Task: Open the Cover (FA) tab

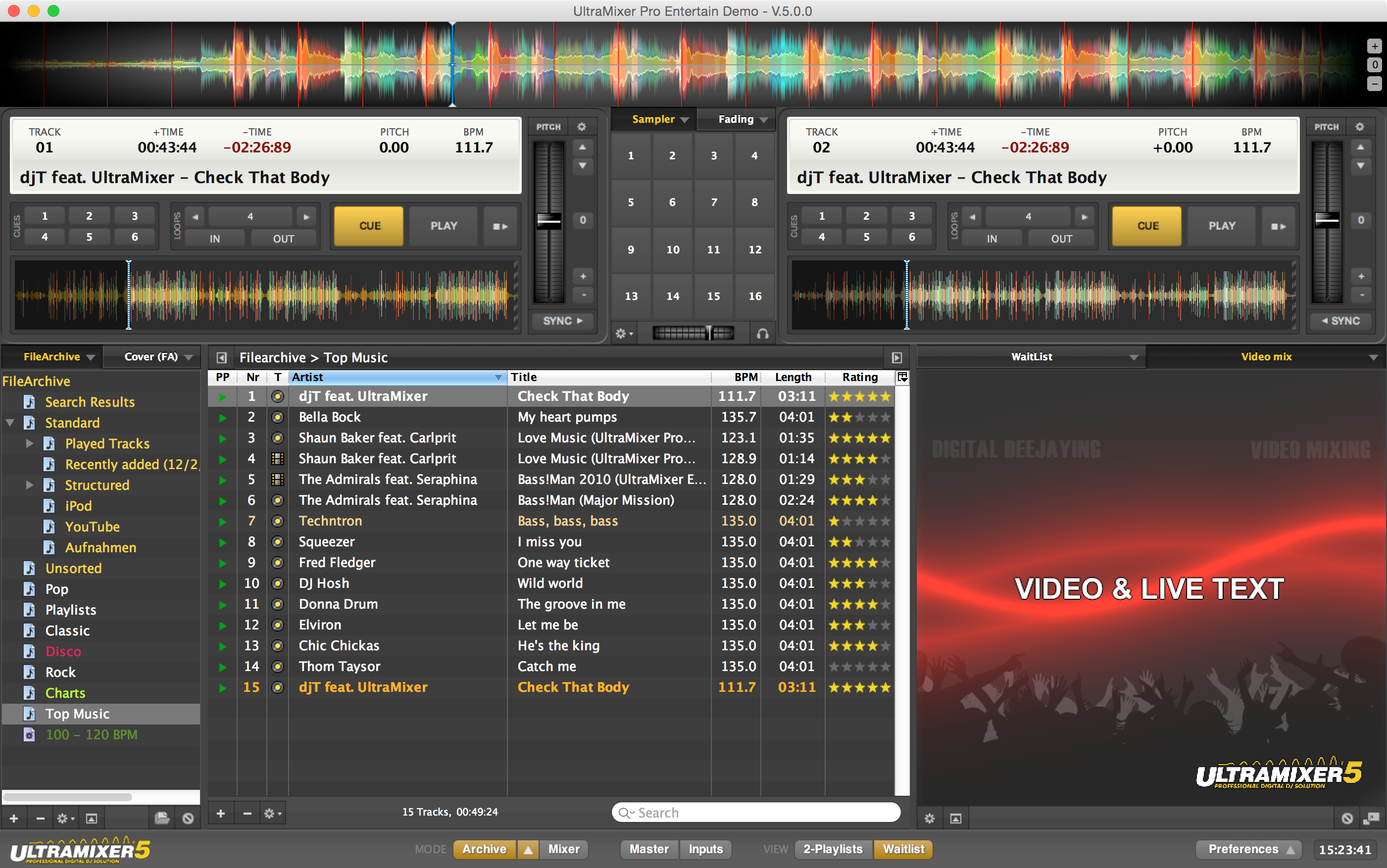Action: coord(151,356)
